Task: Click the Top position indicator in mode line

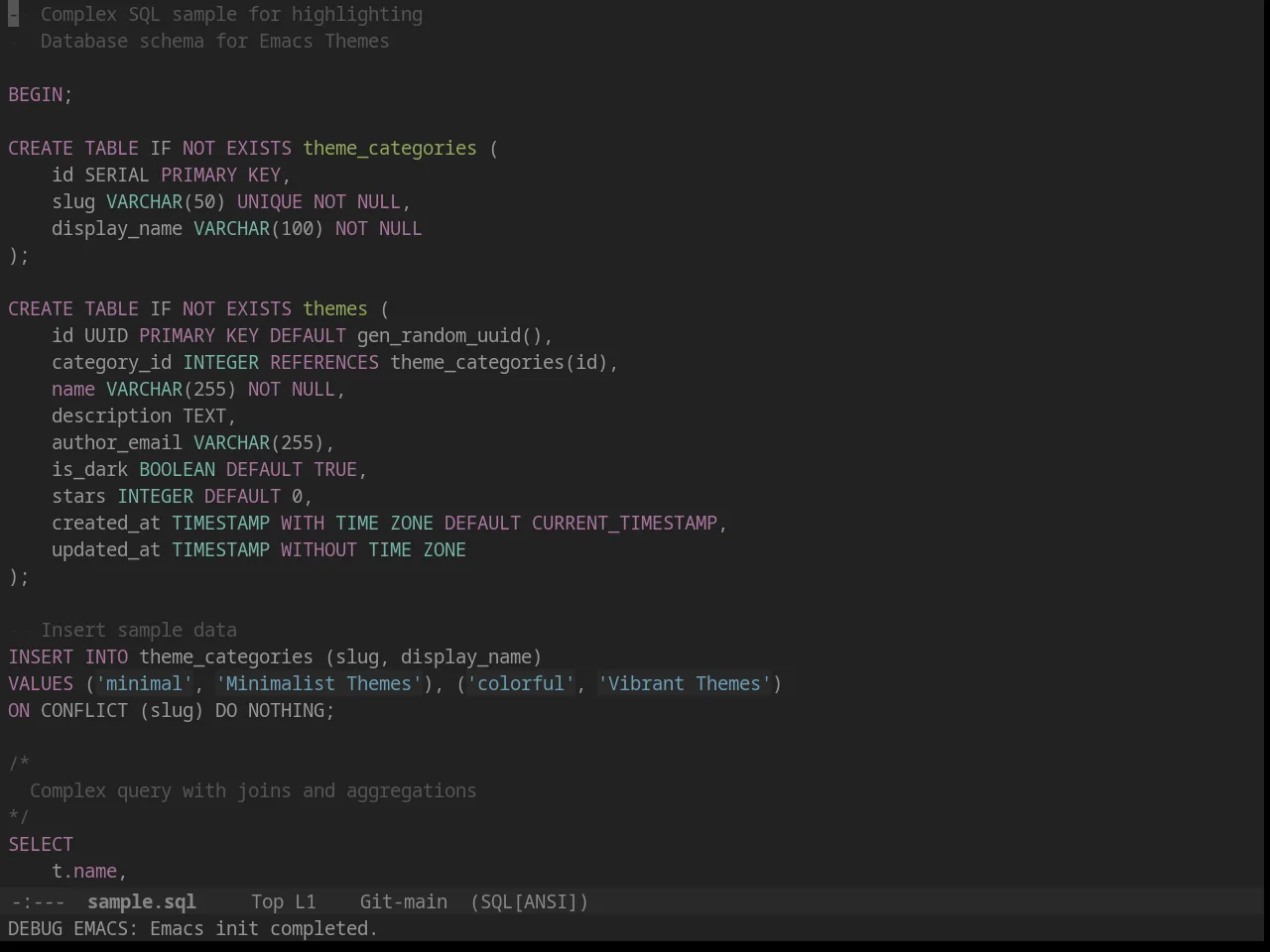Action: coord(267,902)
